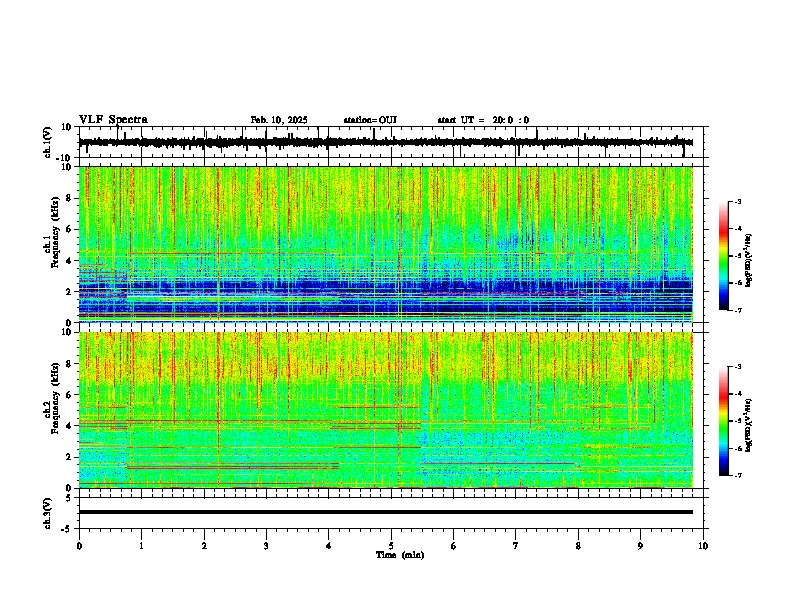Select the "ch.3(V)" axis label

pos(48,513)
